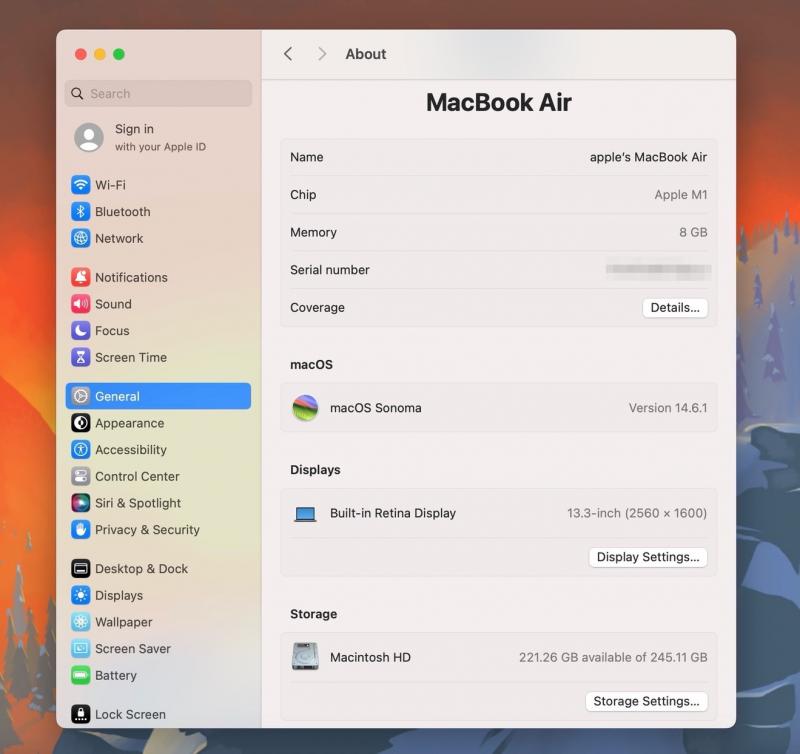Click the yellow minimize window button
800x754 pixels.
click(x=100, y=54)
